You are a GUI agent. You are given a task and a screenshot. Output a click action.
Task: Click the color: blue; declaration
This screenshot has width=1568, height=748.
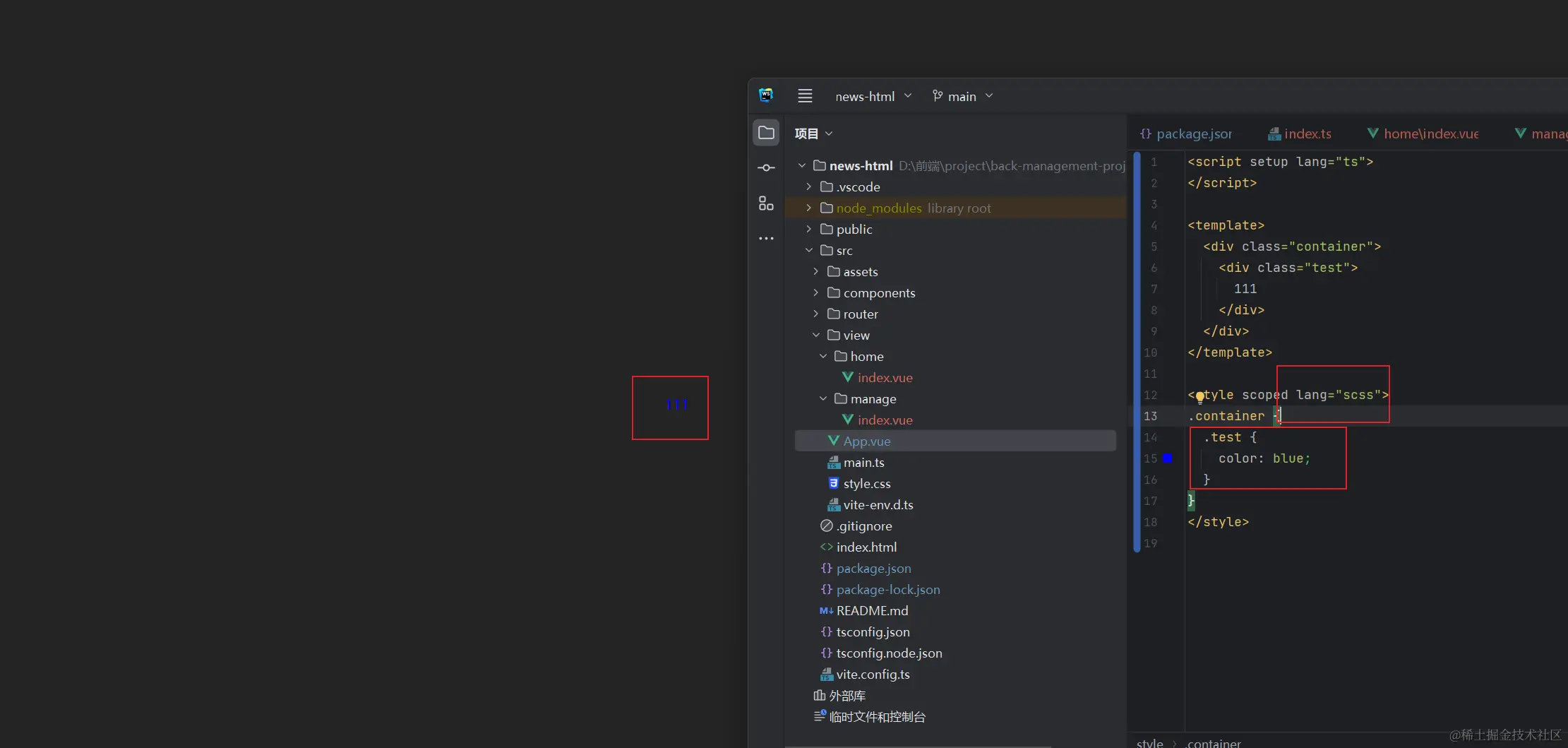tap(1264, 458)
